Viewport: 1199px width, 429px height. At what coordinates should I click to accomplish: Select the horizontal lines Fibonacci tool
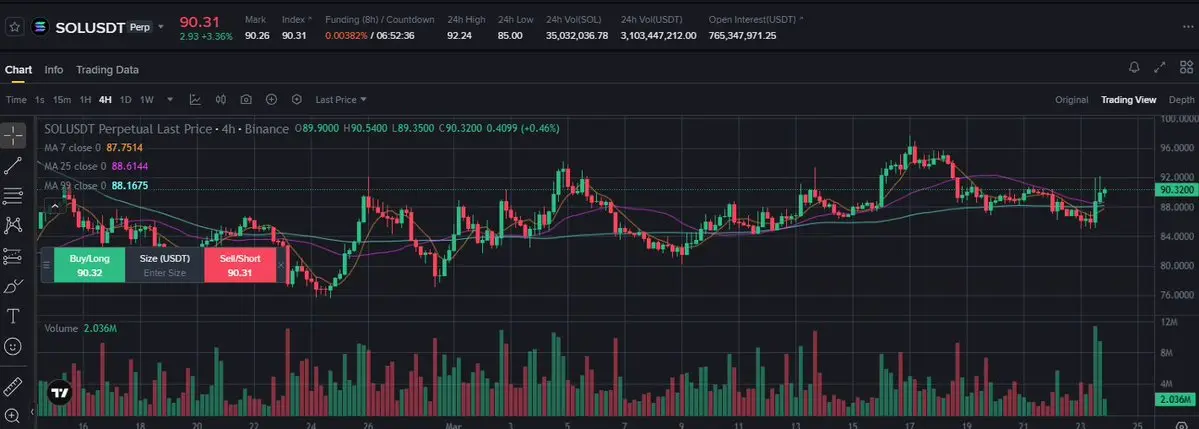coord(13,195)
